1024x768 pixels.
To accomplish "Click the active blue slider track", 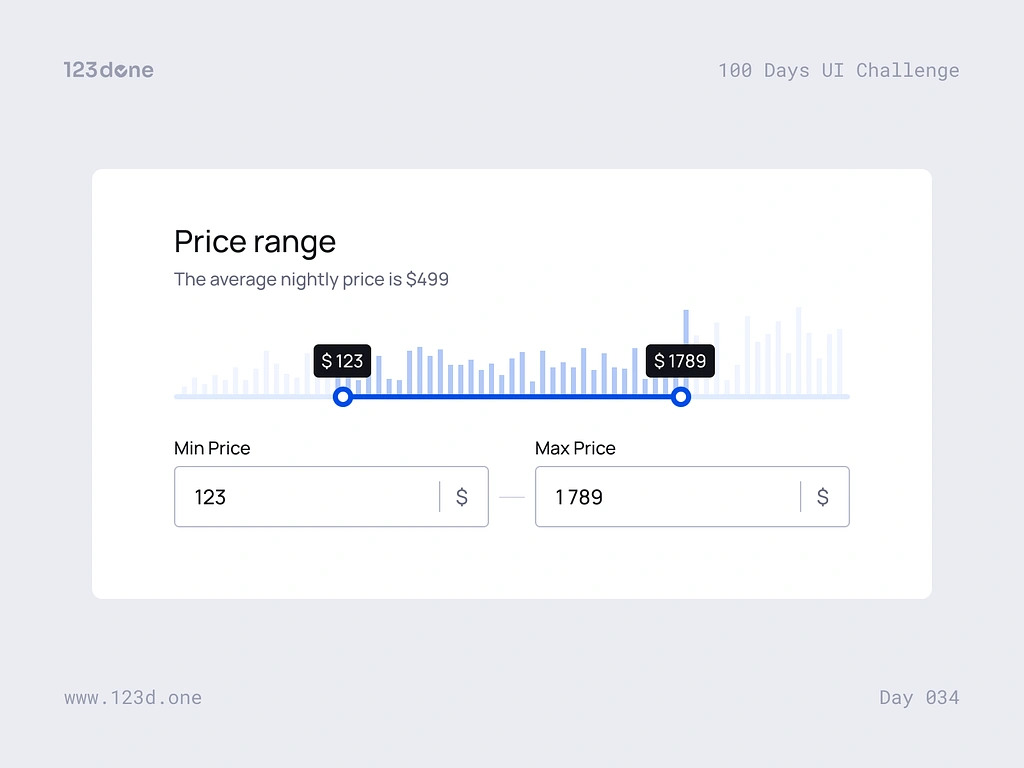I will [x=512, y=397].
